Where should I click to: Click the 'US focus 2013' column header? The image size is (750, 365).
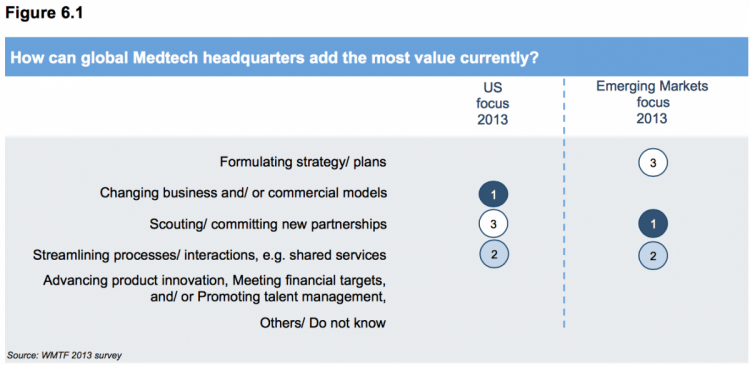pos(493,103)
